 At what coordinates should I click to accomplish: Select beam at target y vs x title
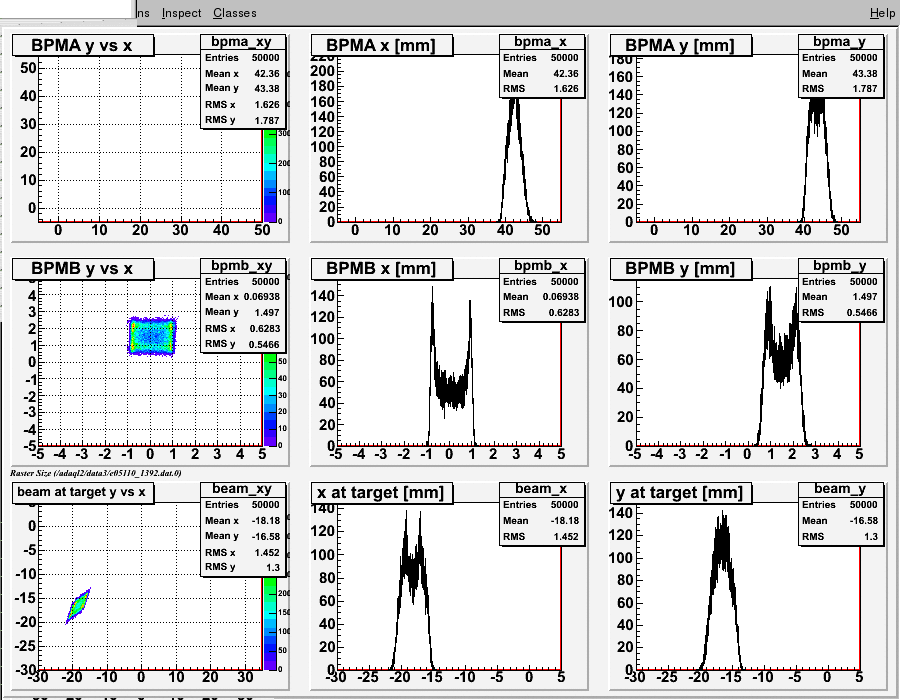point(83,492)
